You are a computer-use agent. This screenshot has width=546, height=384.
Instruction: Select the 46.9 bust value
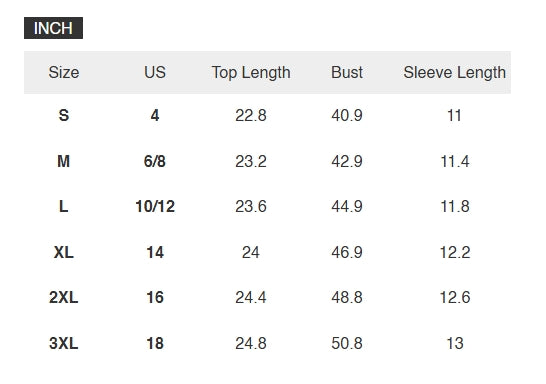click(347, 252)
